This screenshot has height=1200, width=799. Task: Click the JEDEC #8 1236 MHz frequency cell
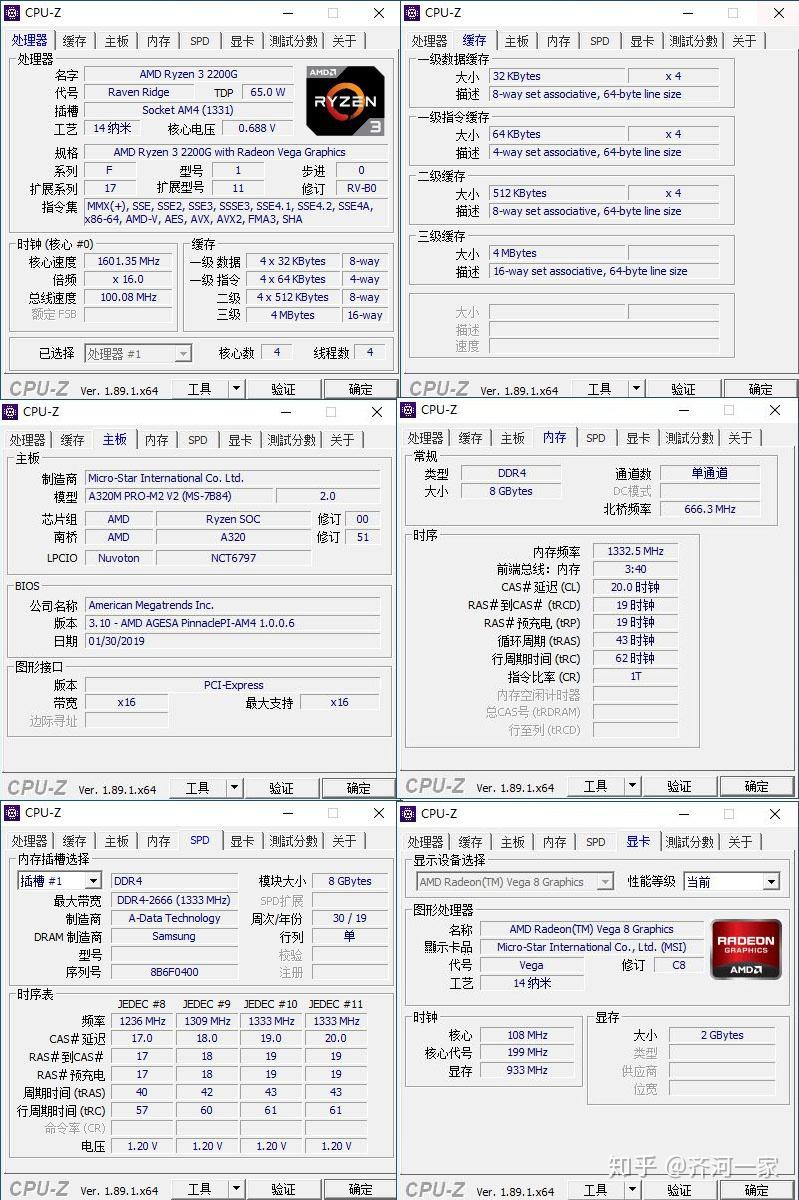(x=142, y=1021)
